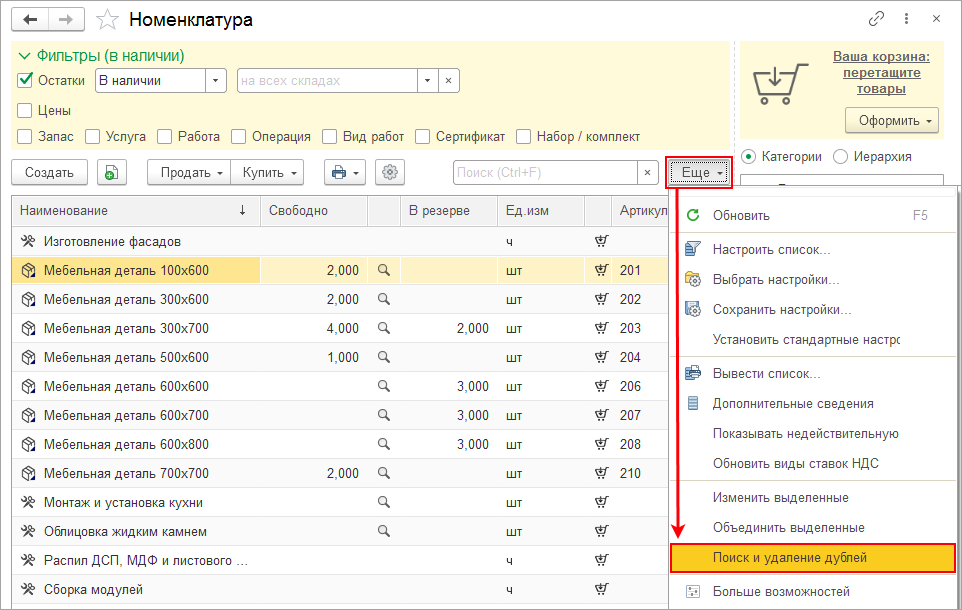Image resolution: width=962 pixels, height=610 pixels.
Task: Toggle the Вид работ checkbox
Action: click(329, 136)
